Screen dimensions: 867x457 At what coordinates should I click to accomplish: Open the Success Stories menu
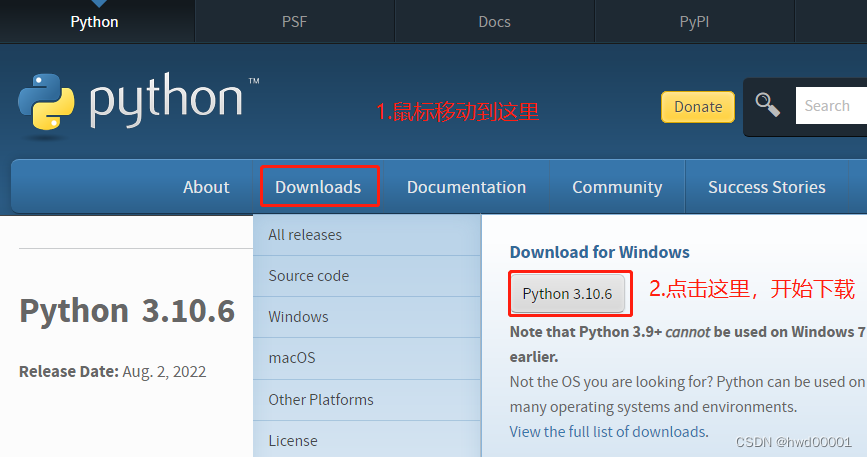[766, 187]
